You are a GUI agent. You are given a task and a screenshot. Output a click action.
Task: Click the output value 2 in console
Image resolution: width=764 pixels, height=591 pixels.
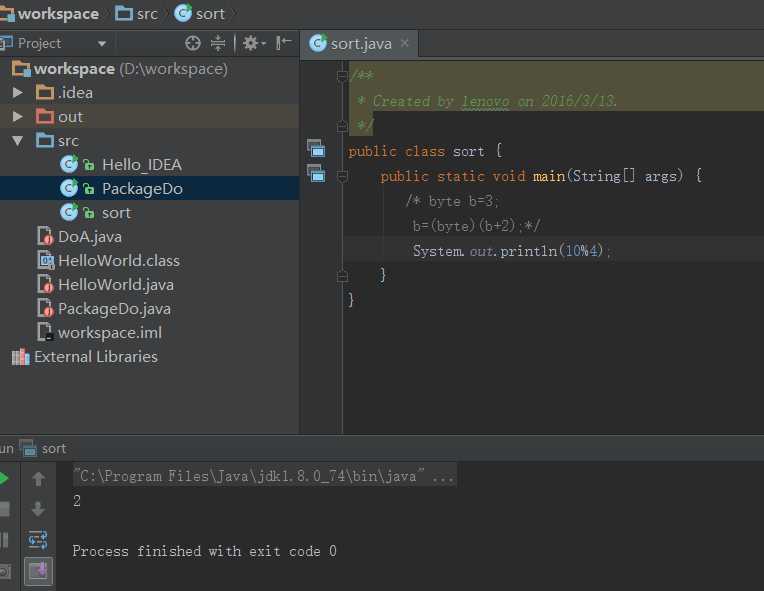[76, 500]
